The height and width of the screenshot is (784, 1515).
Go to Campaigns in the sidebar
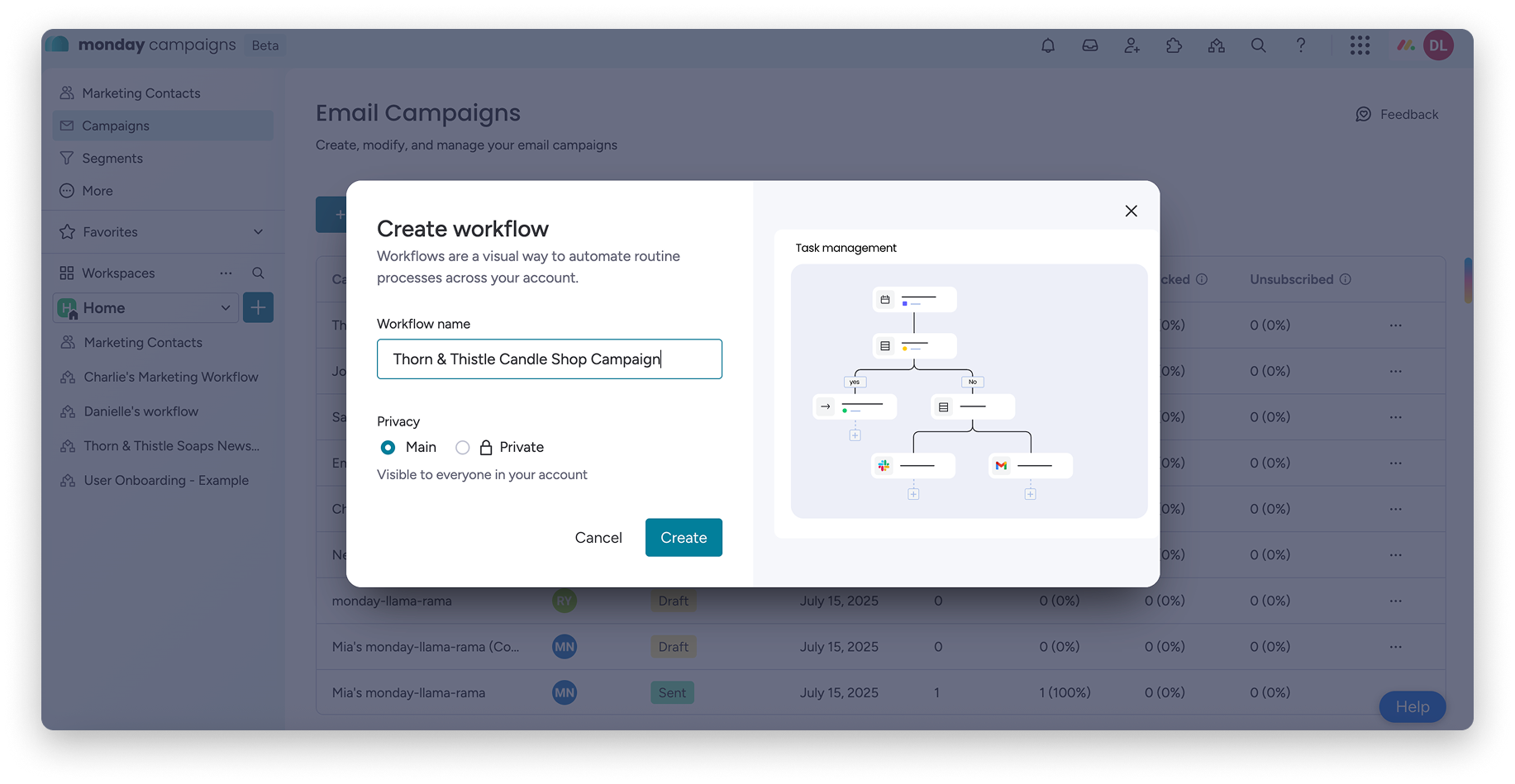163,126
